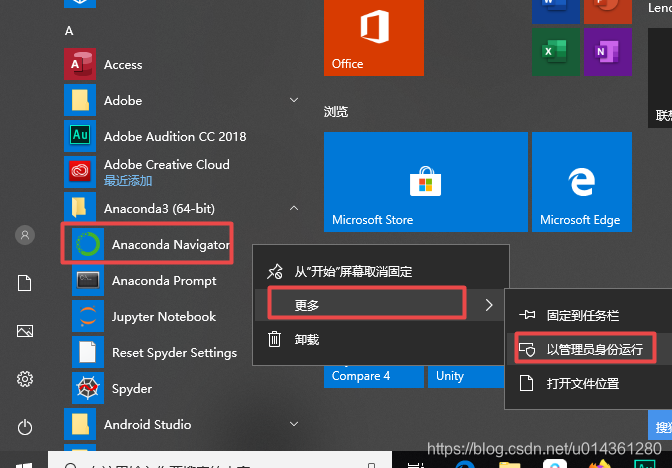Open the Office tile
This screenshot has width=672, height=468.
pos(374,38)
